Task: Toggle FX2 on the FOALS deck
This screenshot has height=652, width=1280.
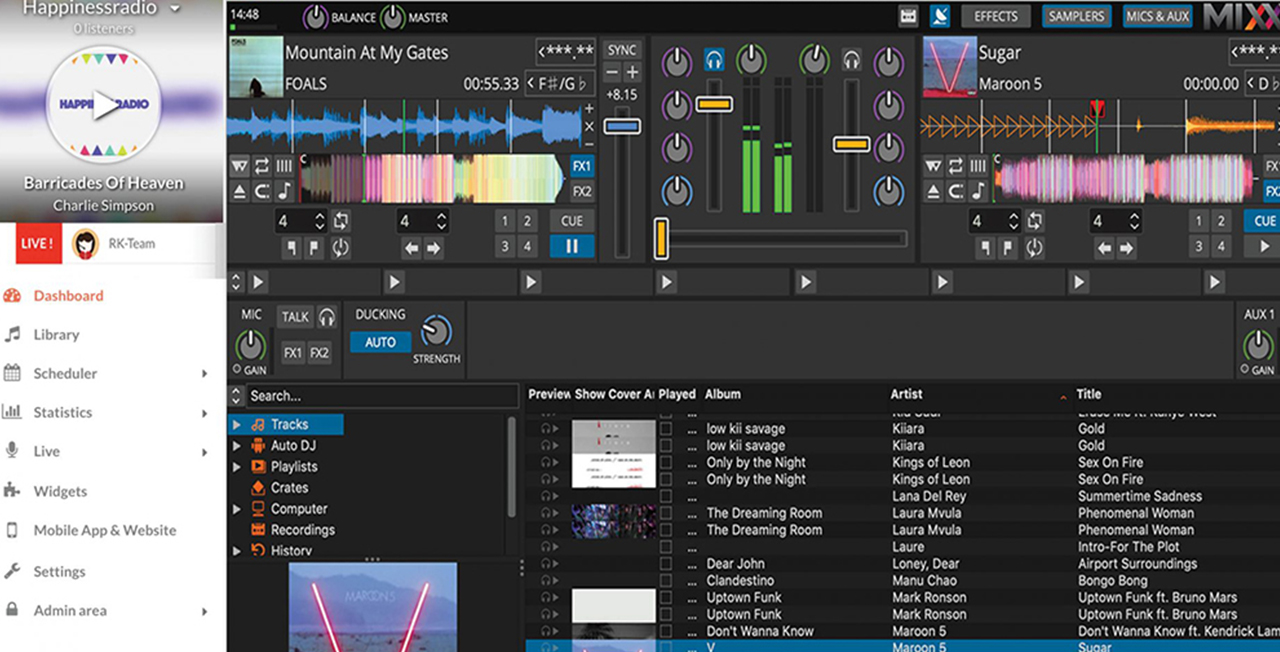Action: pos(581,191)
